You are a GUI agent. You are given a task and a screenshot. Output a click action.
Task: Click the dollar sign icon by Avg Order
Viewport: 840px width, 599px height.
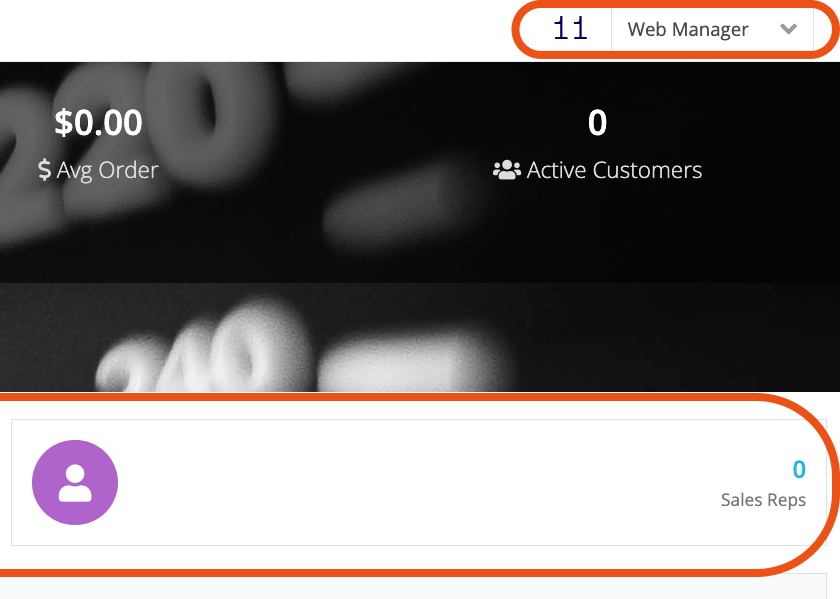pyautogui.click(x=44, y=170)
